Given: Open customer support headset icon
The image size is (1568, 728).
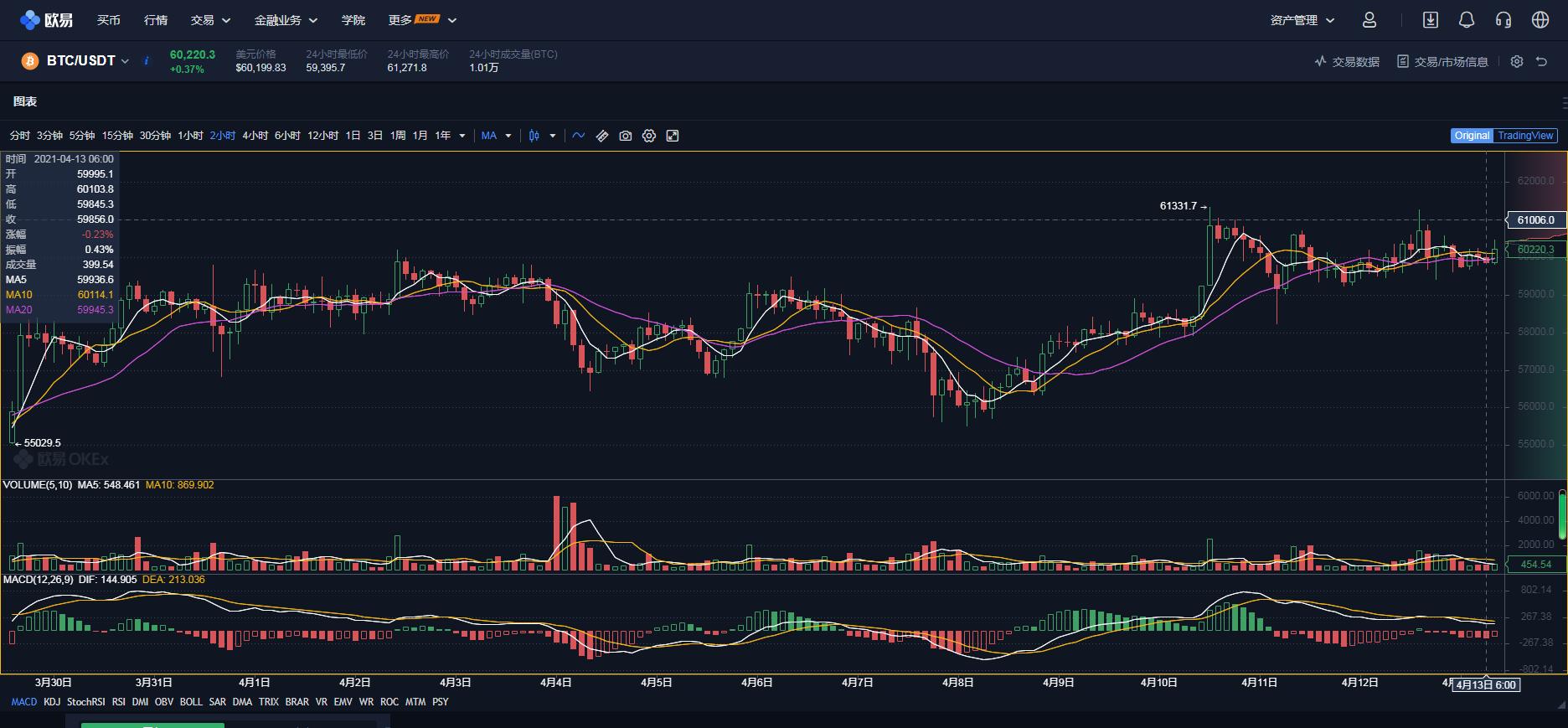Looking at the screenshot, I should tap(1503, 20).
